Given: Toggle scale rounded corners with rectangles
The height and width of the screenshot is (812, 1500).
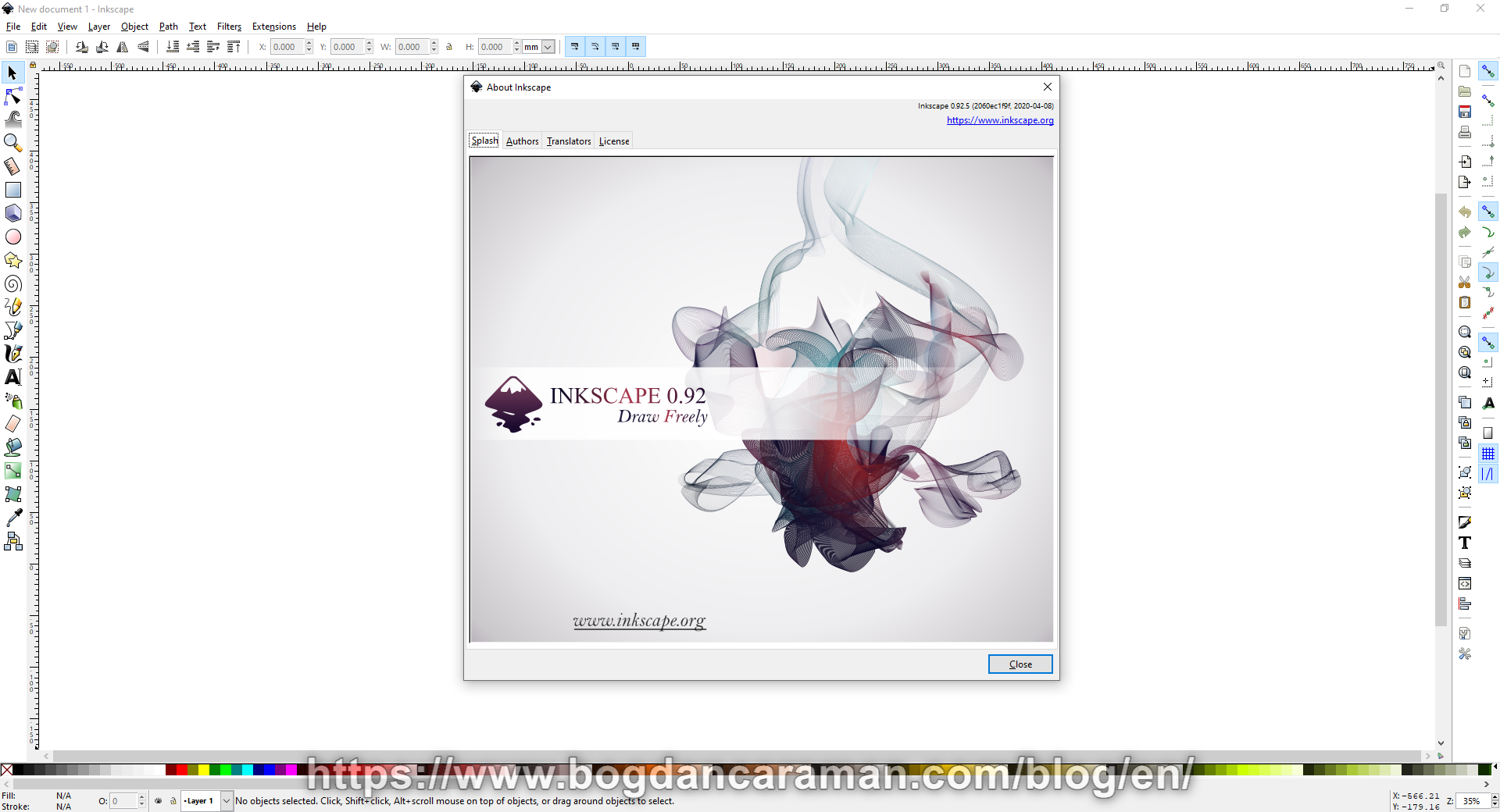Looking at the screenshot, I should tap(595, 47).
